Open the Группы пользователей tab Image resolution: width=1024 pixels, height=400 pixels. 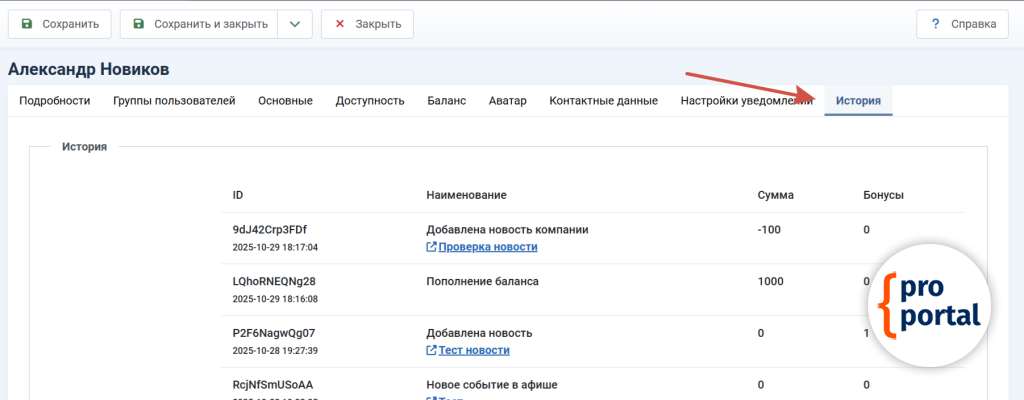tap(174, 100)
